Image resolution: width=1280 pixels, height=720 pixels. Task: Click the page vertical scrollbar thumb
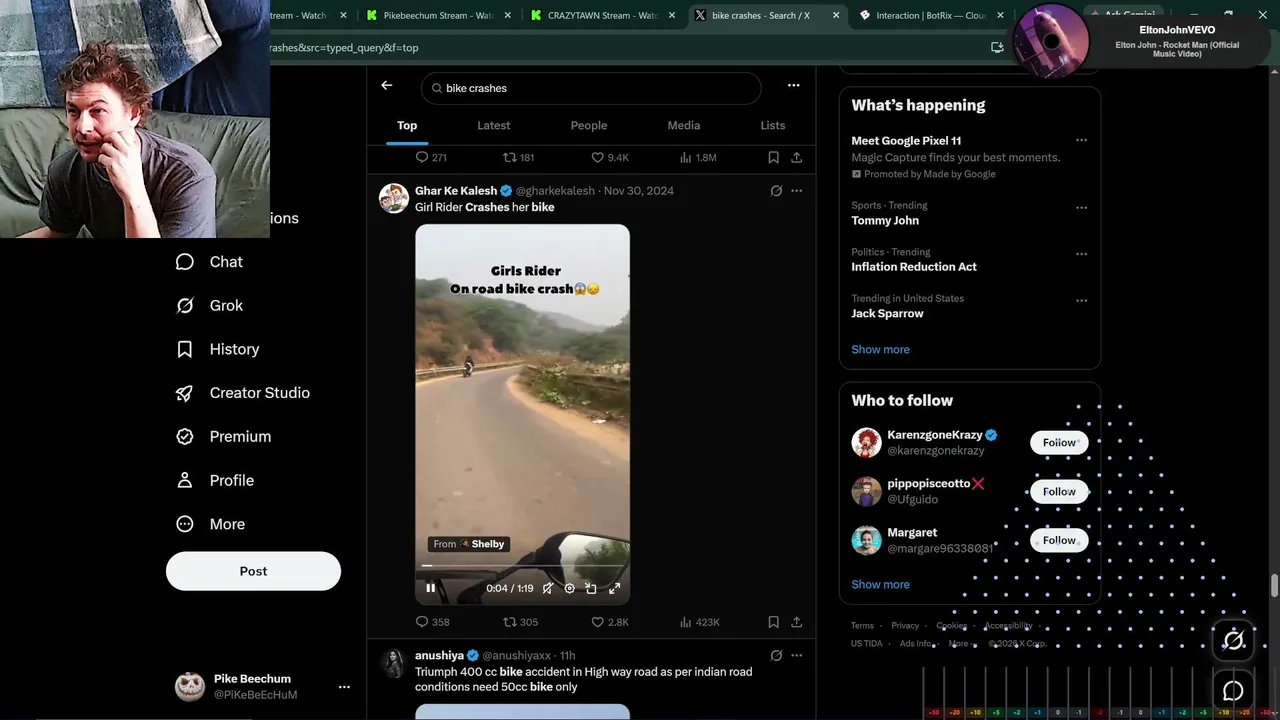pyautogui.click(x=1274, y=587)
